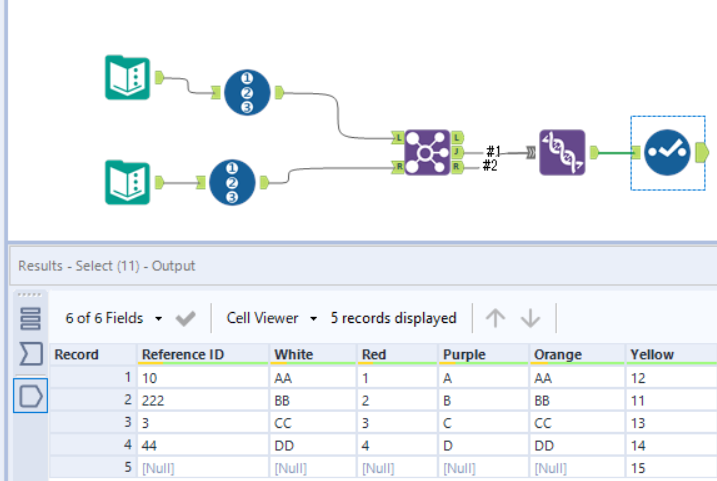Go to next record with down arrow
This screenshot has height=481, width=717.
click(x=530, y=318)
